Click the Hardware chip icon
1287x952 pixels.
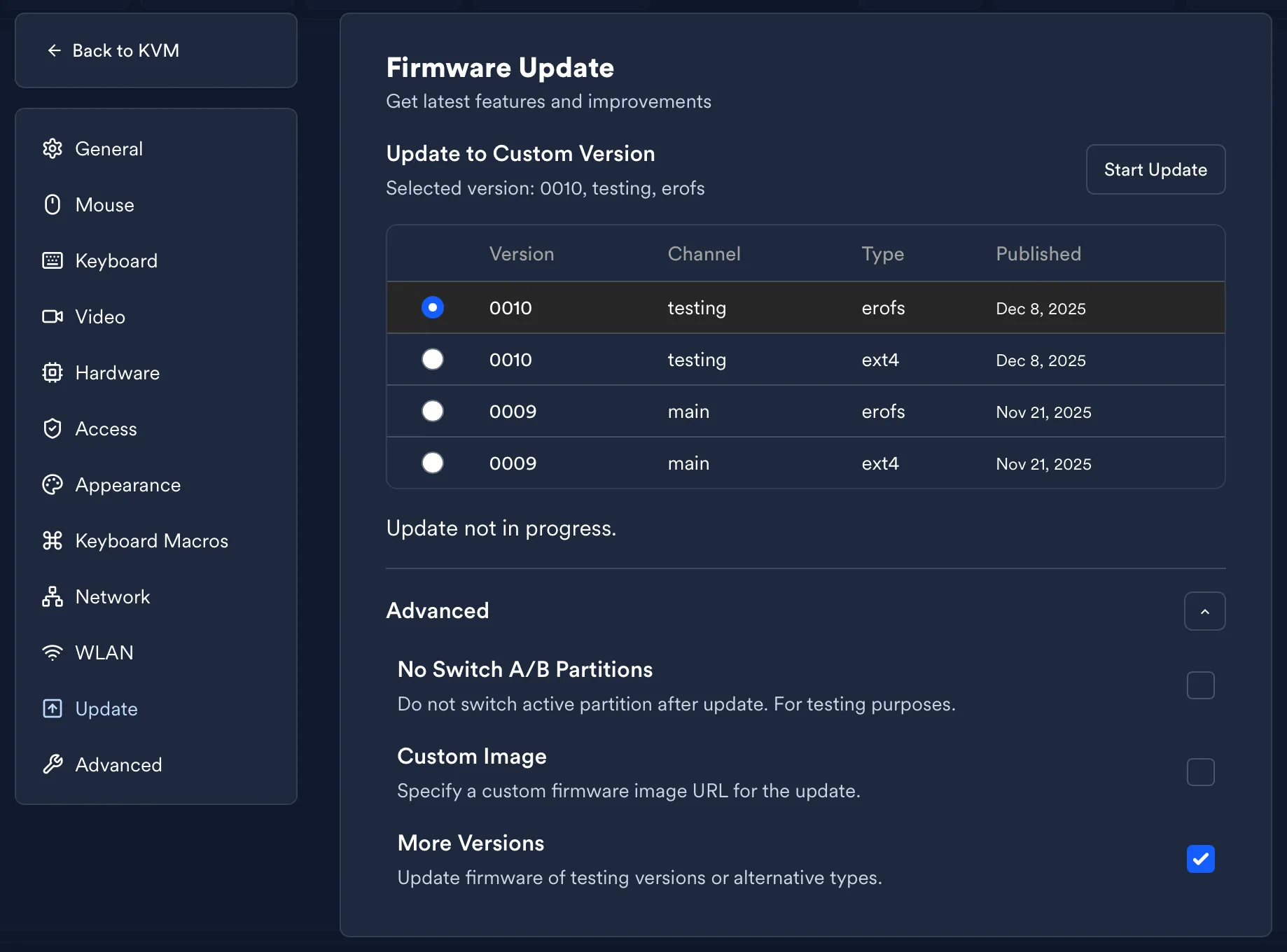point(53,372)
